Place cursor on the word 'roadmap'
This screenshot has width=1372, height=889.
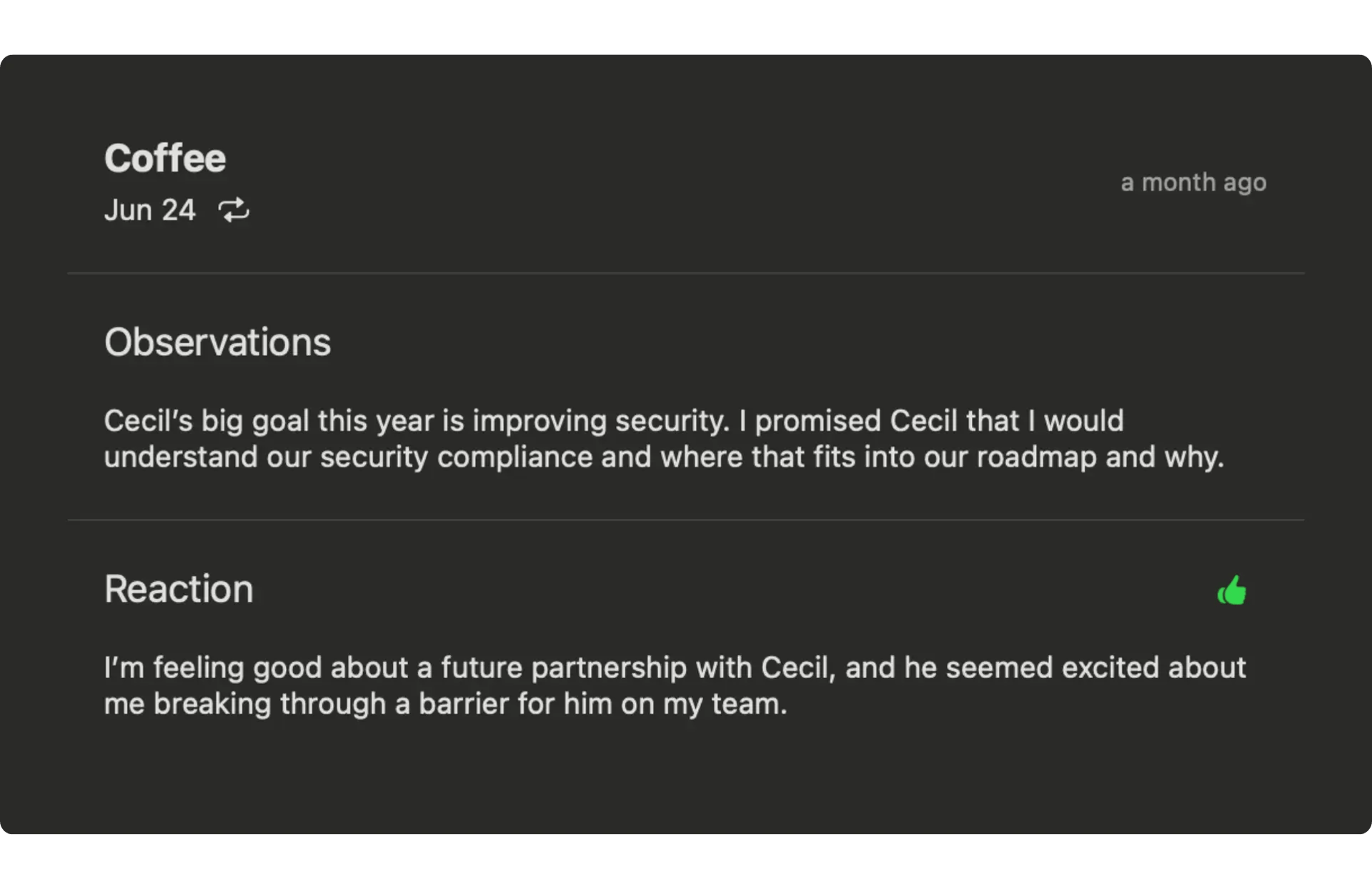1037,458
